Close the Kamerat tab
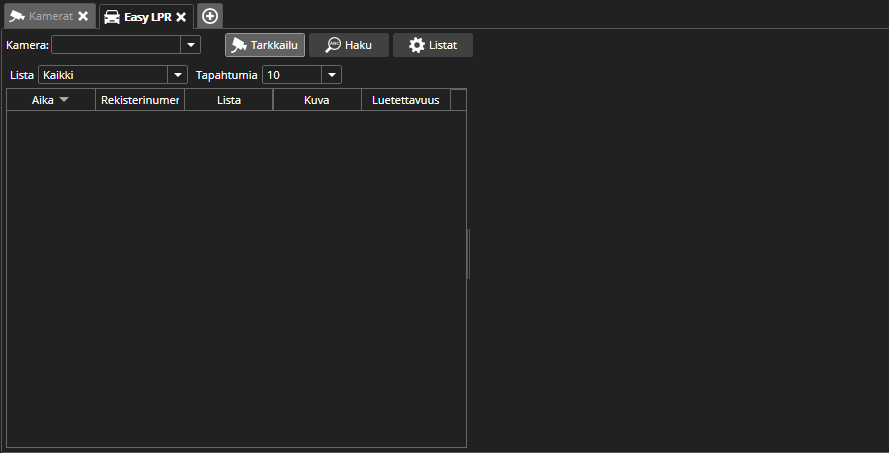The width and height of the screenshot is (889, 453). coord(83,16)
